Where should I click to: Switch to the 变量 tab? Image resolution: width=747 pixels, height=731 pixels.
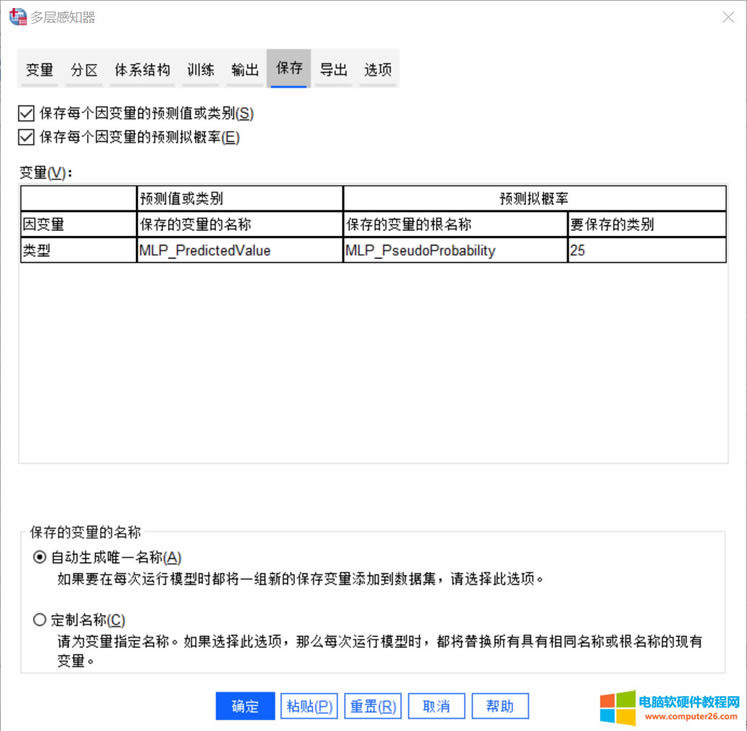click(40, 70)
